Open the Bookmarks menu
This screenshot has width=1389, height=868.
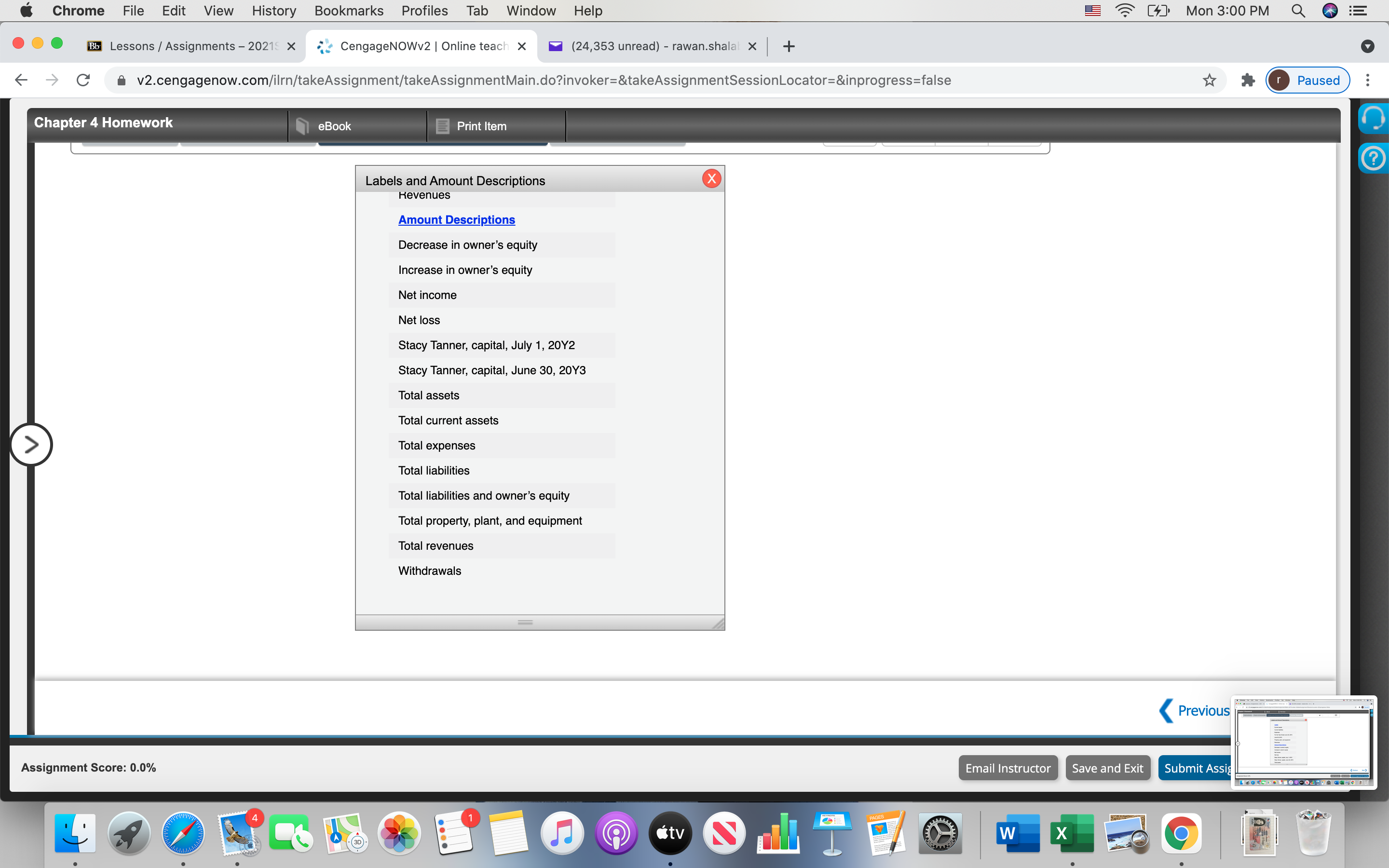tap(348, 11)
